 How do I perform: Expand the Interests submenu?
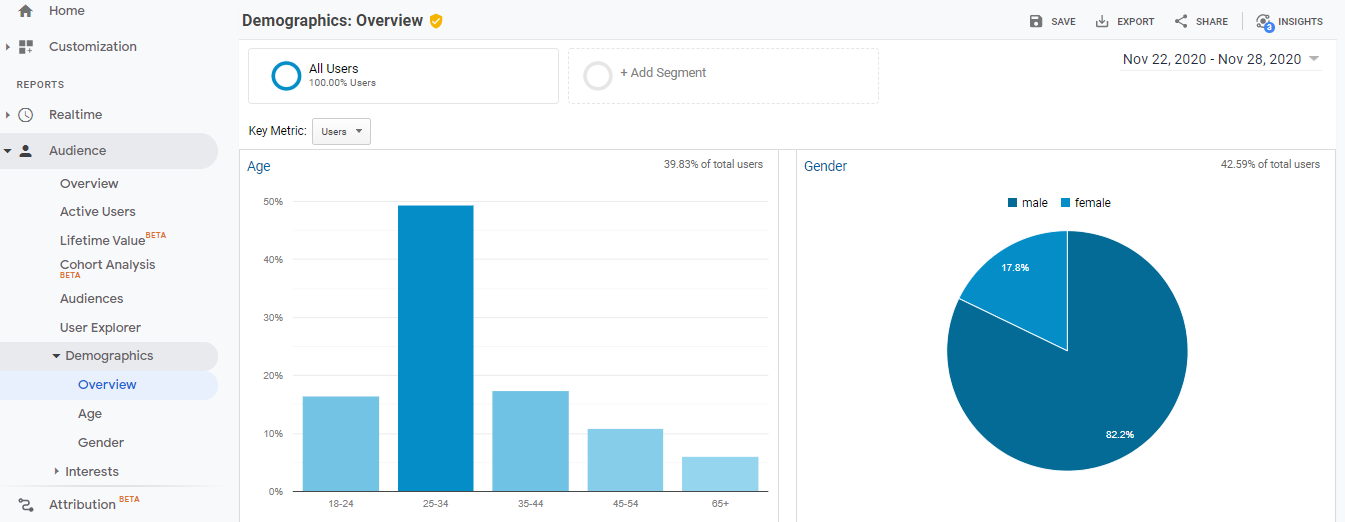[57, 472]
